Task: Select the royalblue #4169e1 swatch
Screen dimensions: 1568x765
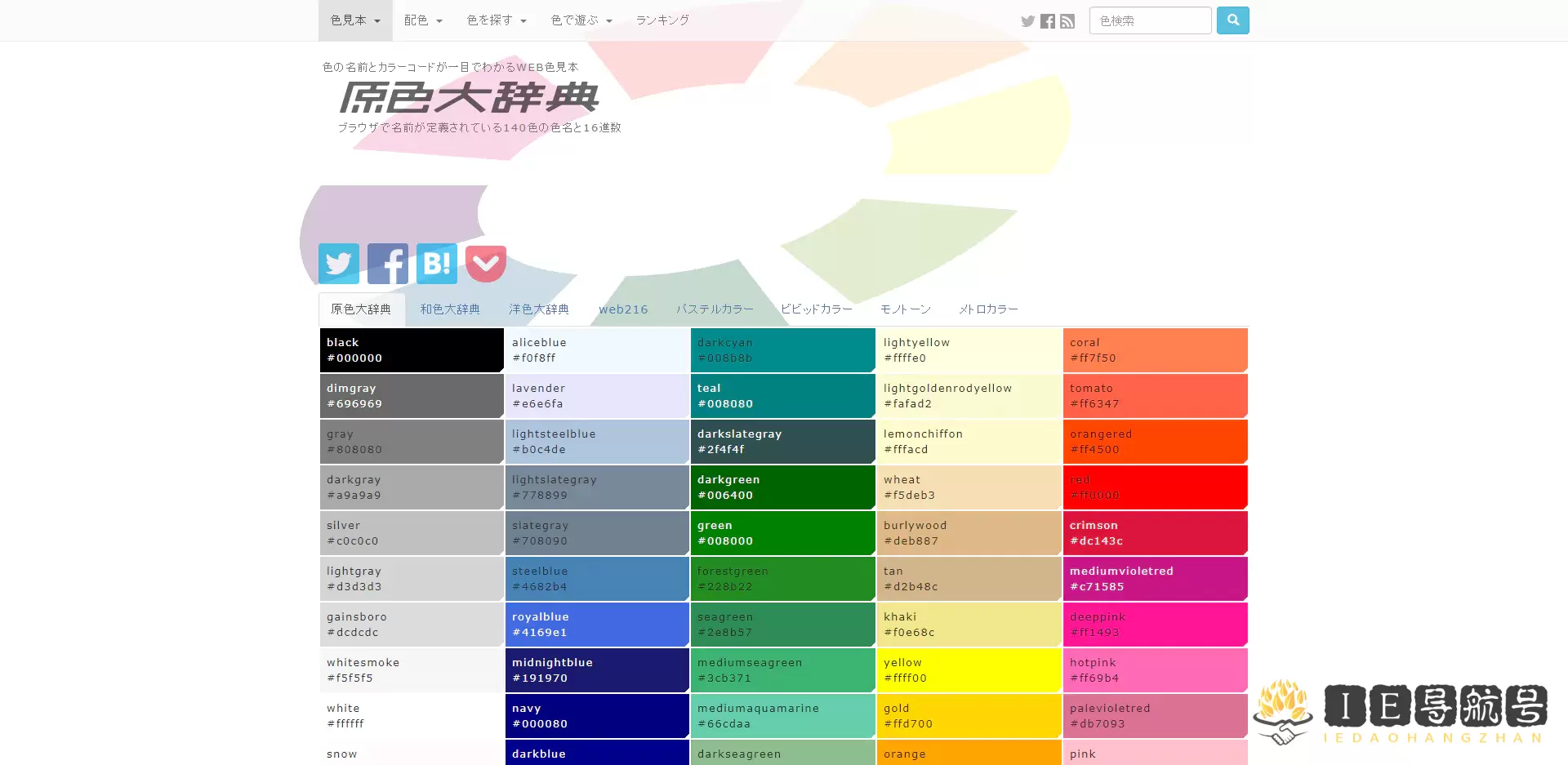Action: pos(597,625)
